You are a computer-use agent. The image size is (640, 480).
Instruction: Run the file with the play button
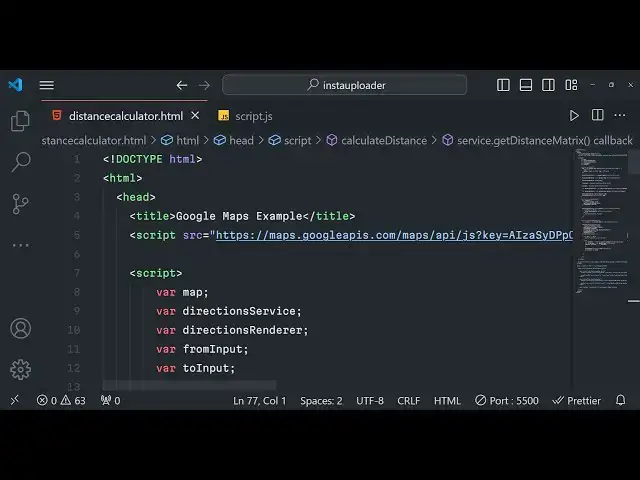[x=574, y=116]
